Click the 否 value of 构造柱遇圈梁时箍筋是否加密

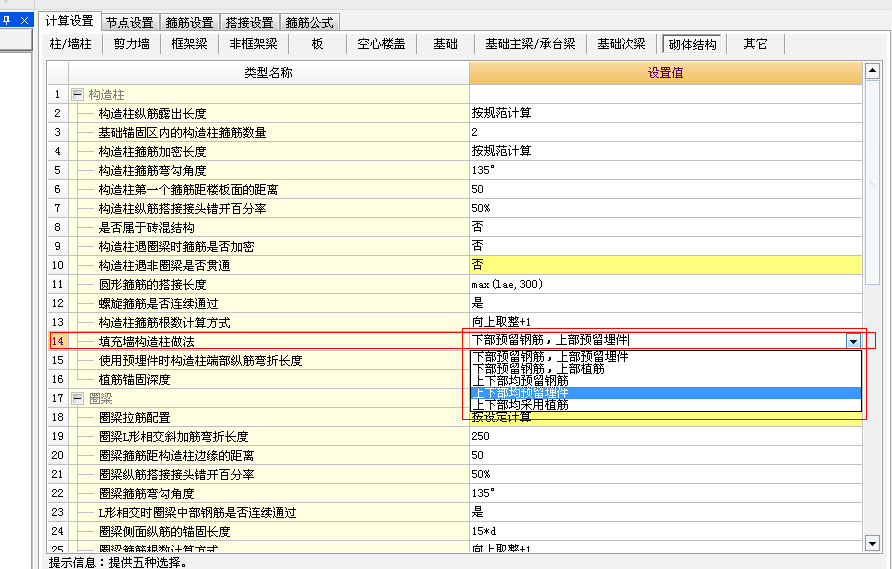(x=666, y=246)
